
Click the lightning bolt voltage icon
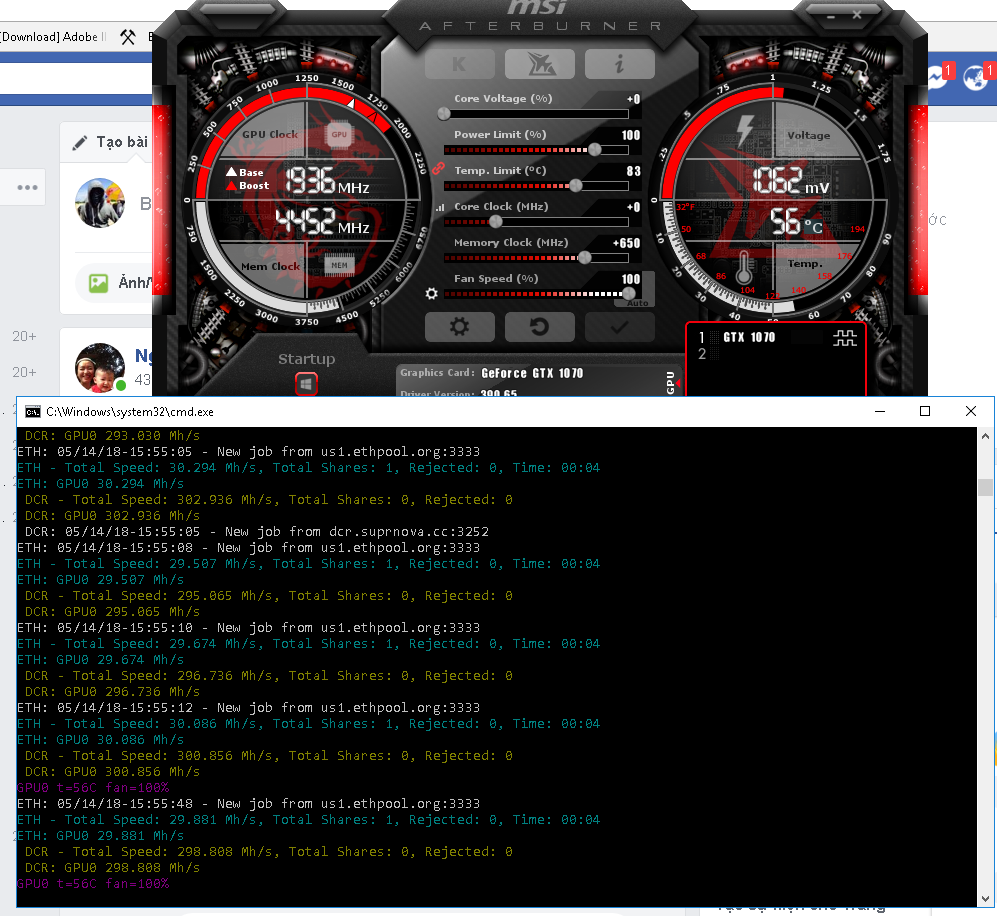pyautogui.click(x=745, y=130)
